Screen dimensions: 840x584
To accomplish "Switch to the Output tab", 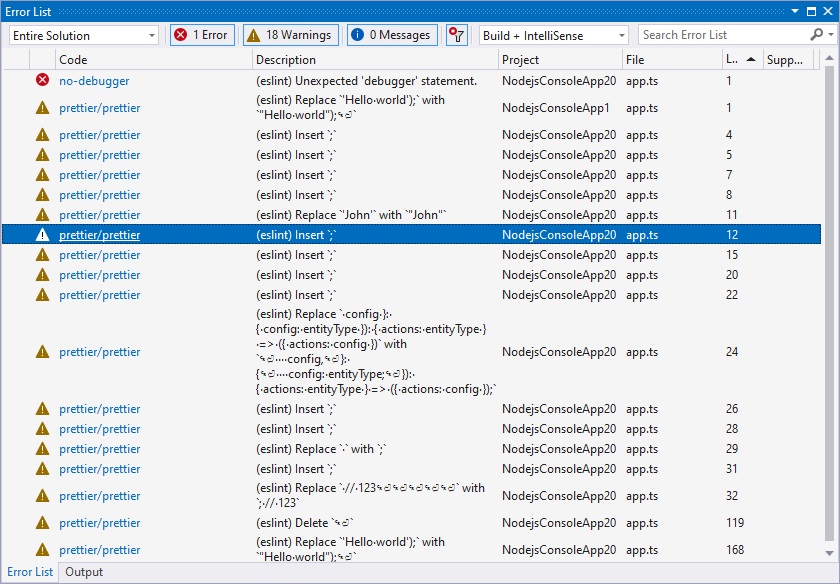I will point(84,572).
